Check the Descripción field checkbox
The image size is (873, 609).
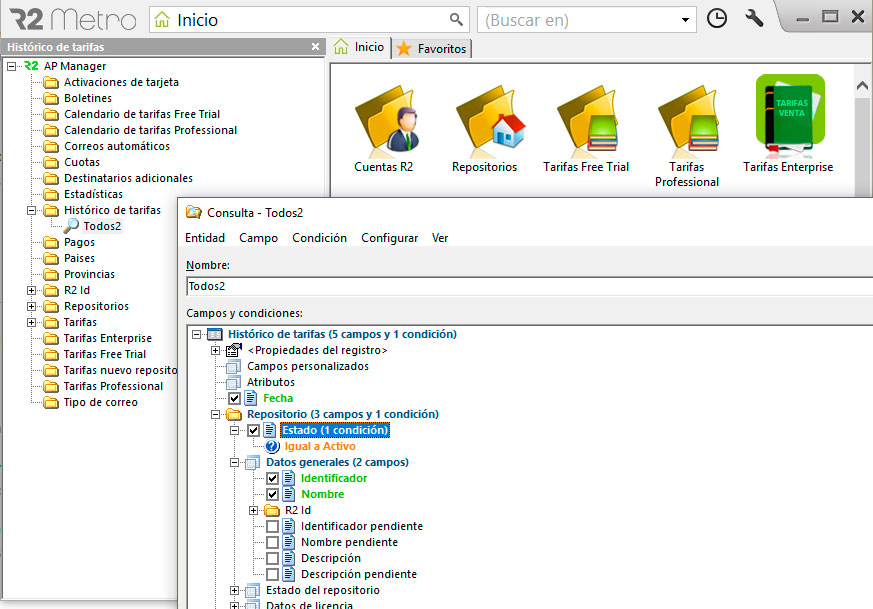272,558
